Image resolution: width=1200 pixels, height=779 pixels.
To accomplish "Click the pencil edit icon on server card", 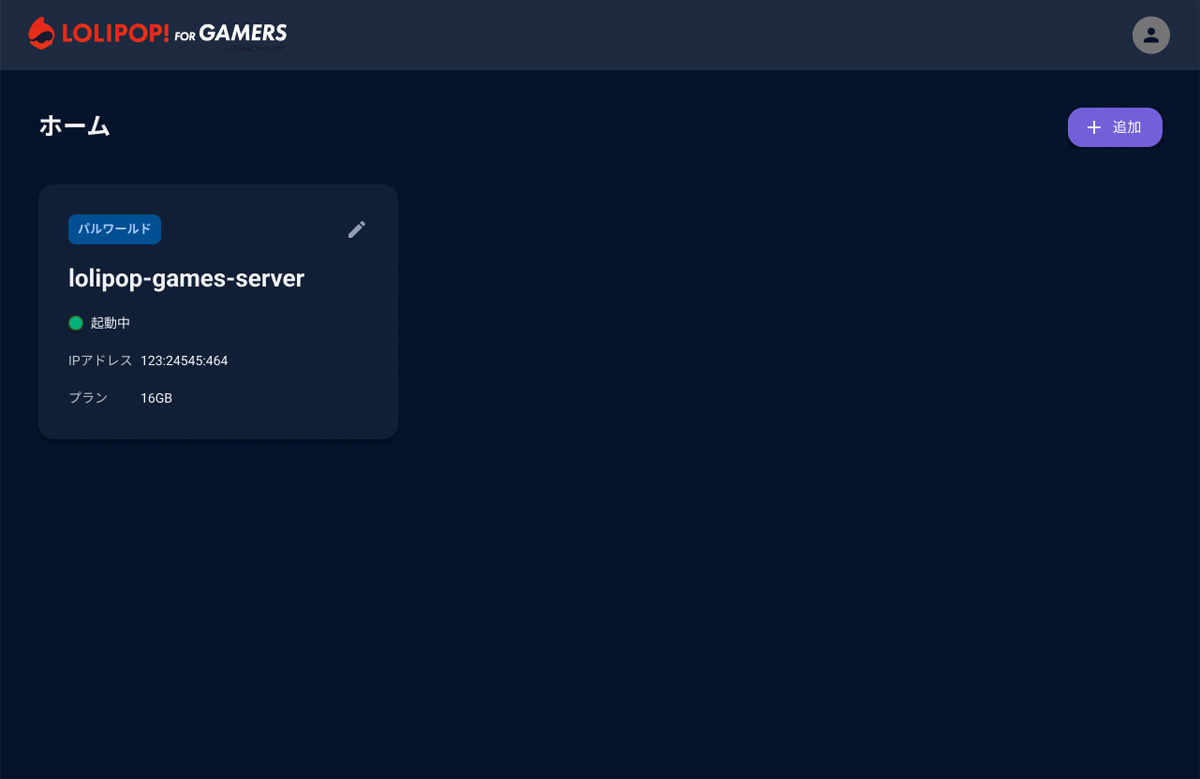I will pyautogui.click(x=357, y=229).
